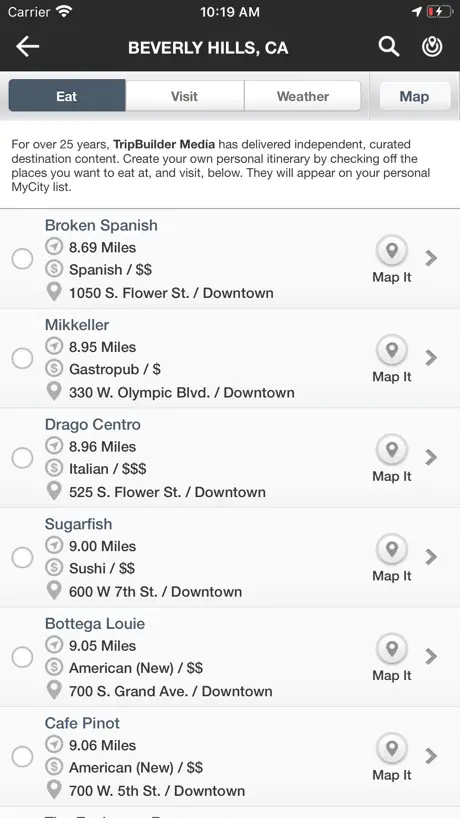
Task: Tap the back arrow in the header
Action: pos(28,47)
